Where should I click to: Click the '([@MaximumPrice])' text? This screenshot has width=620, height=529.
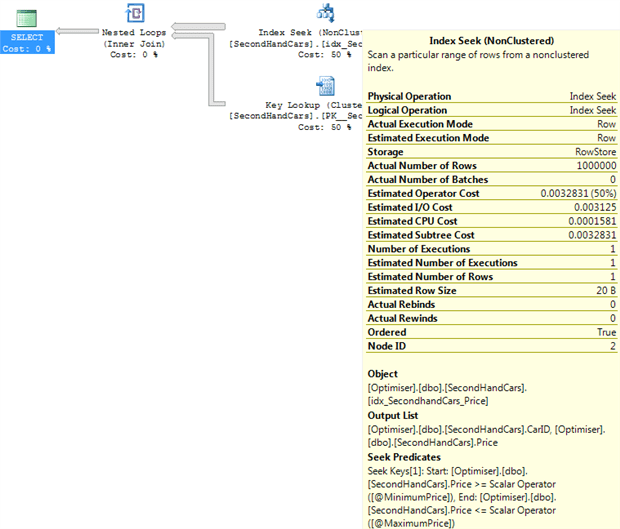(411, 523)
